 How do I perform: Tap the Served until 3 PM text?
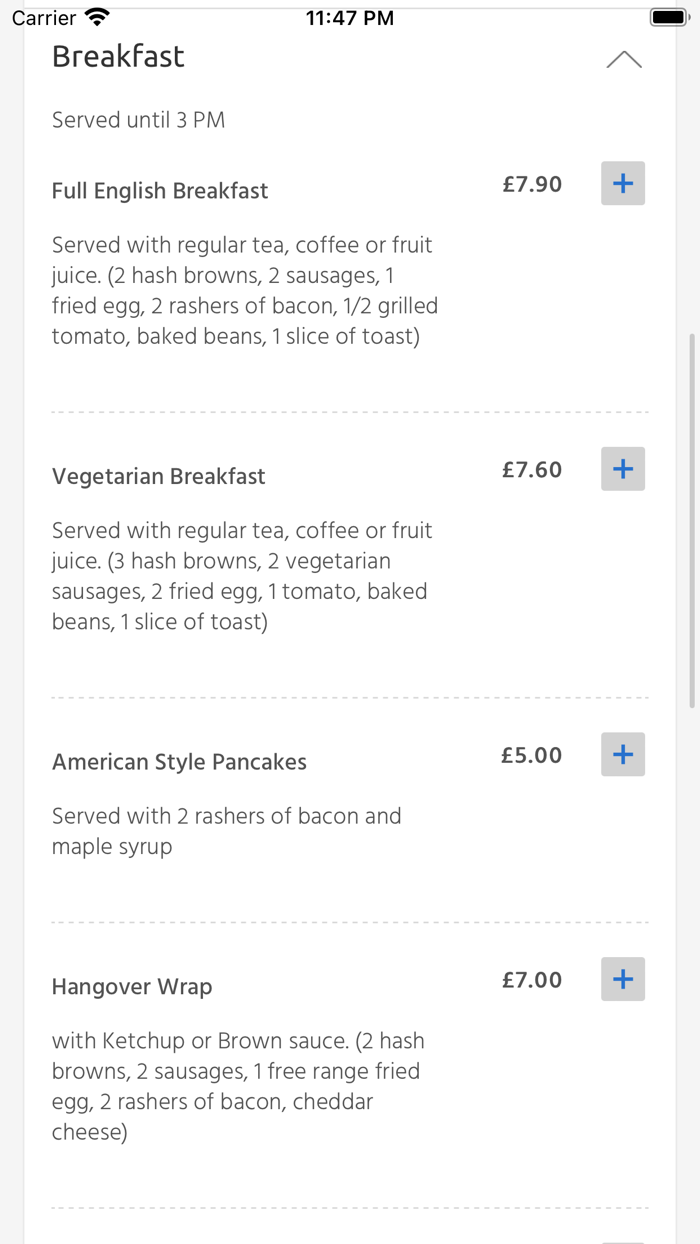pos(138,119)
